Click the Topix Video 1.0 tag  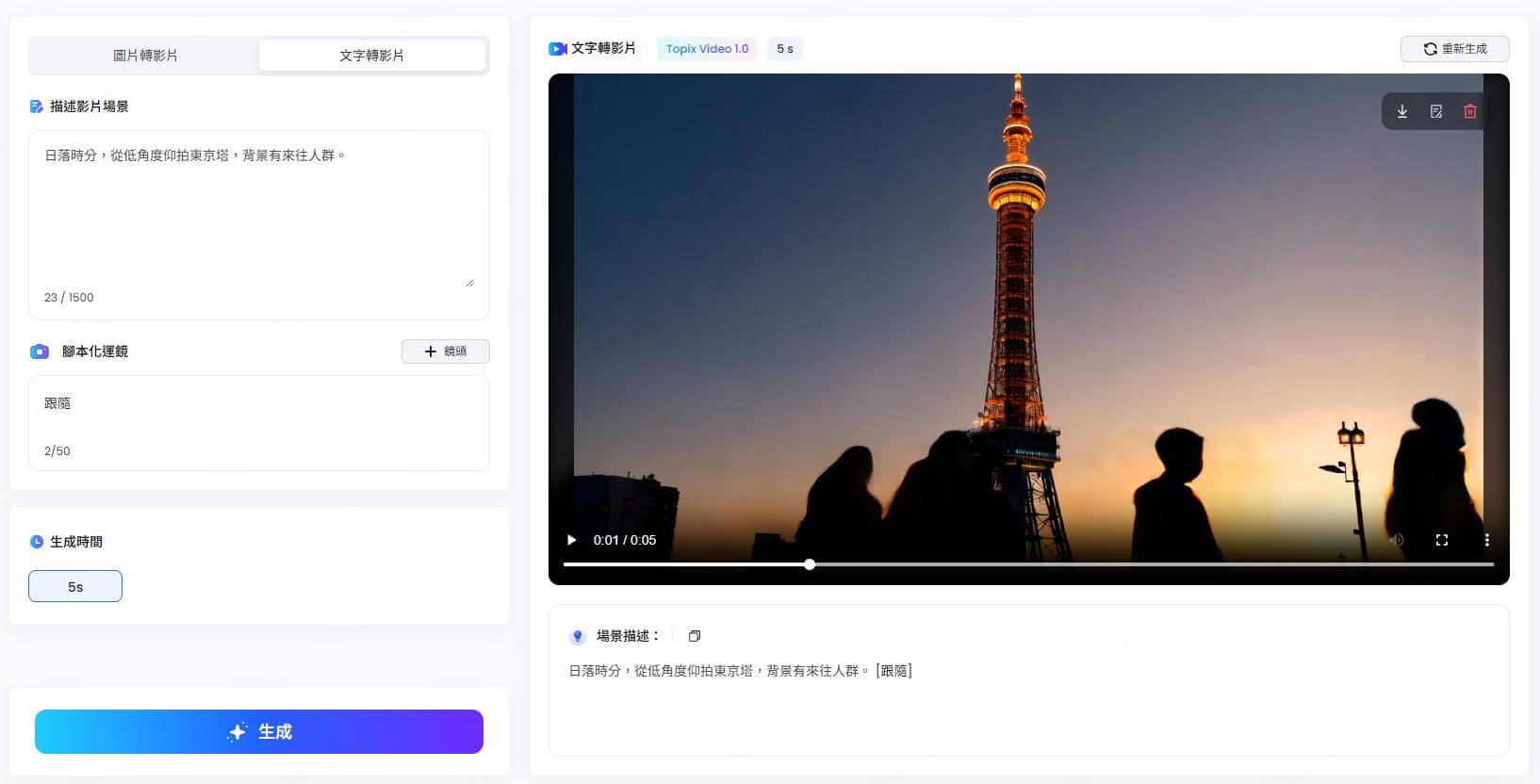[707, 49]
